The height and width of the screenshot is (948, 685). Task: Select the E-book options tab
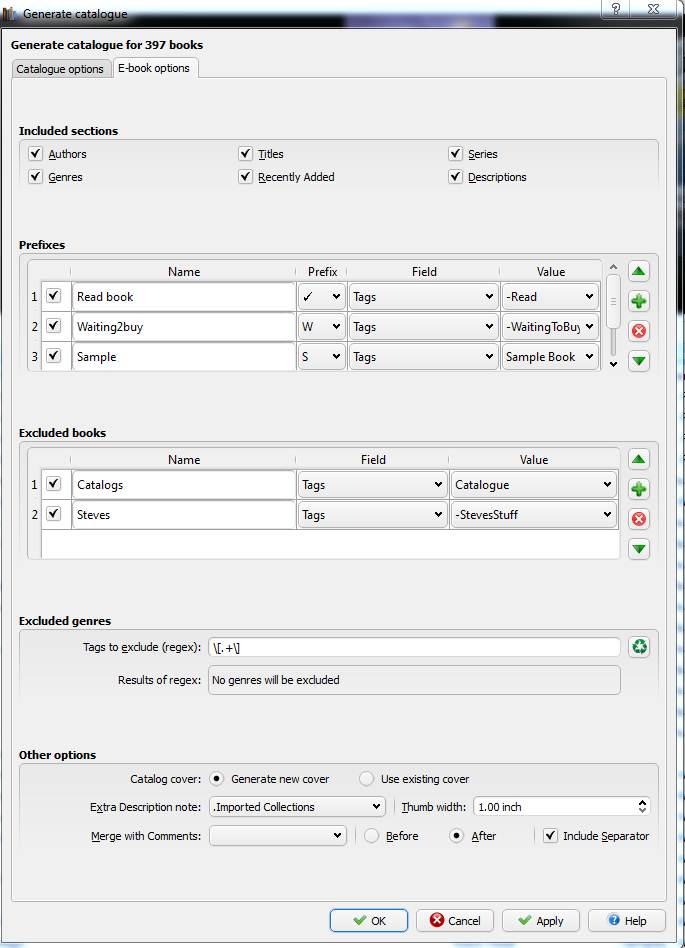click(x=154, y=68)
